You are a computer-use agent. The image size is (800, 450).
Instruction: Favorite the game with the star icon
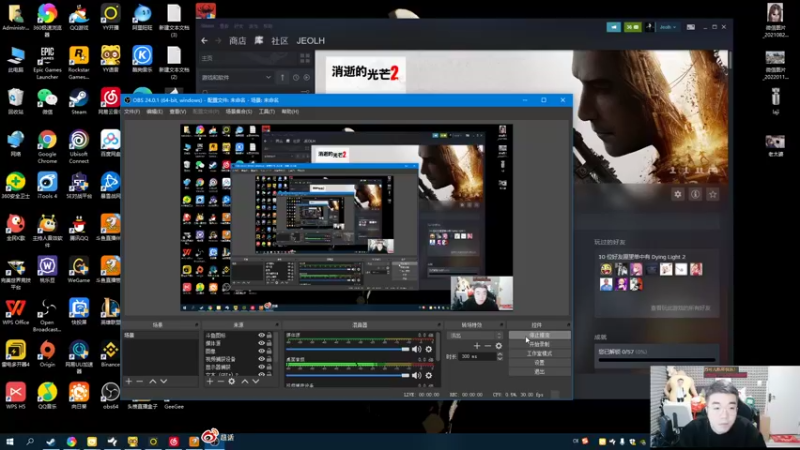[x=713, y=194]
